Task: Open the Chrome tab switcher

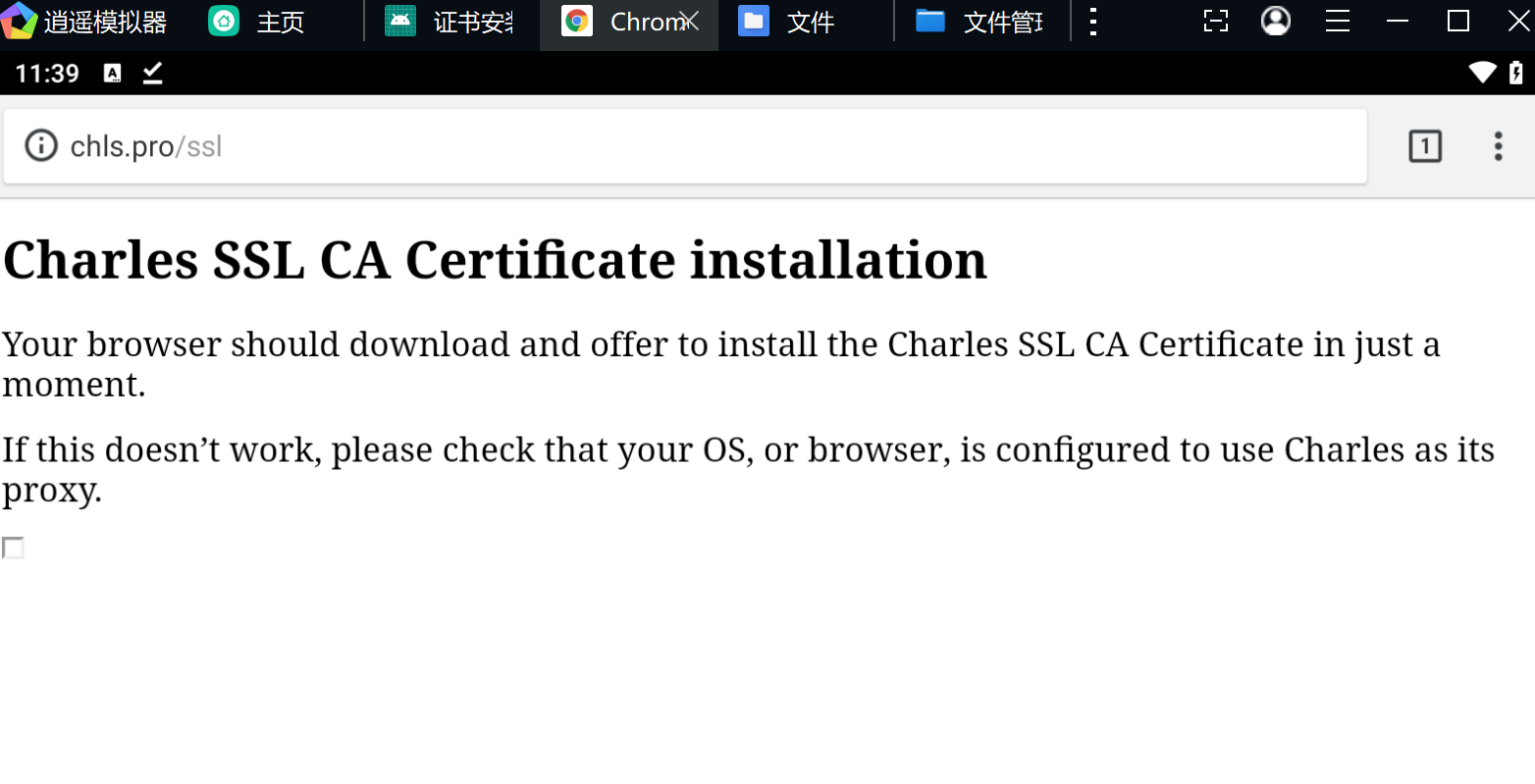Action: [x=1425, y=146]
